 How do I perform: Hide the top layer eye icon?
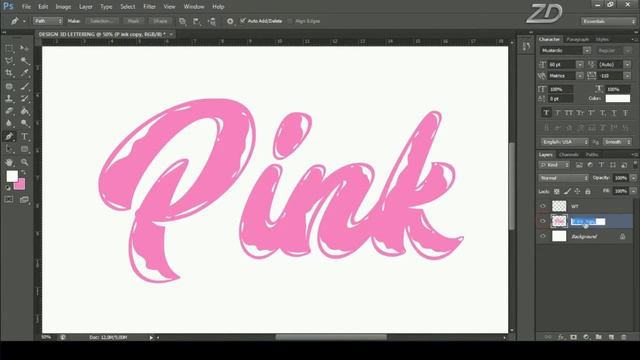click(x=543, y=206)
